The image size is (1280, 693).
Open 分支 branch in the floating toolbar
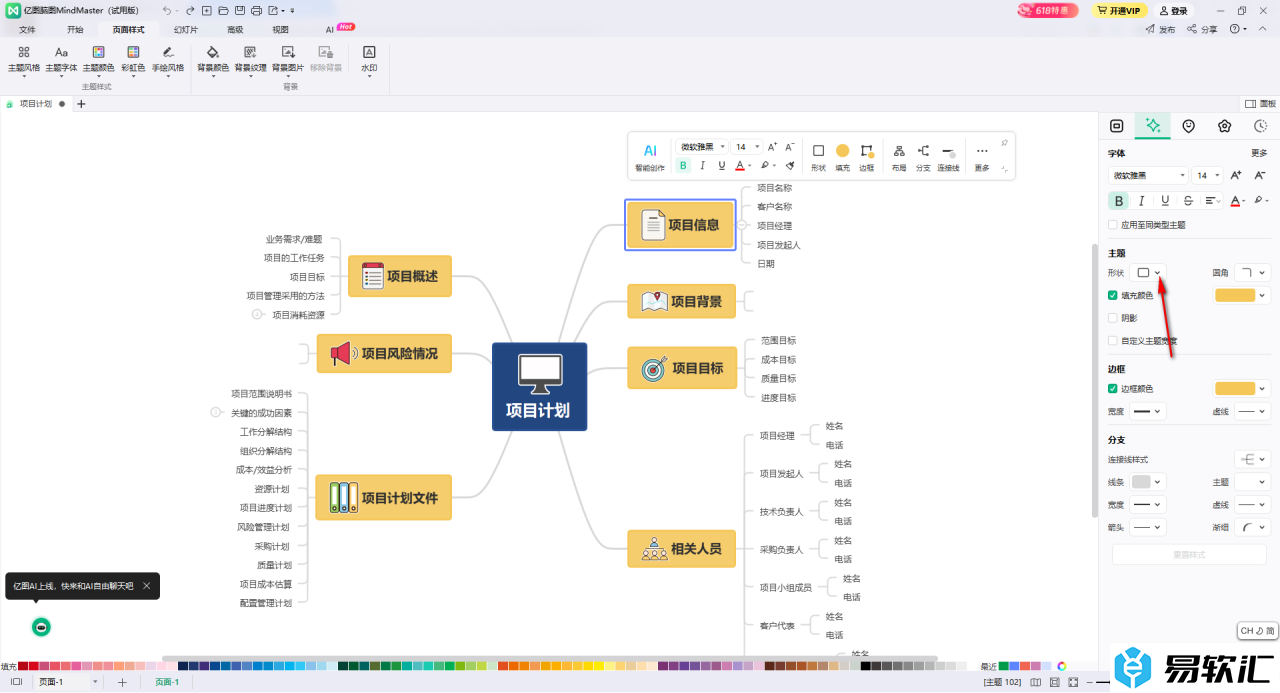tap(923, 157)
